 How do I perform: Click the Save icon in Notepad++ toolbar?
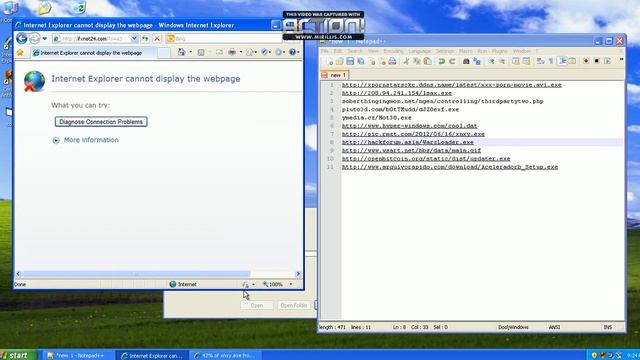pyautogui.click(x=350, y=62)
